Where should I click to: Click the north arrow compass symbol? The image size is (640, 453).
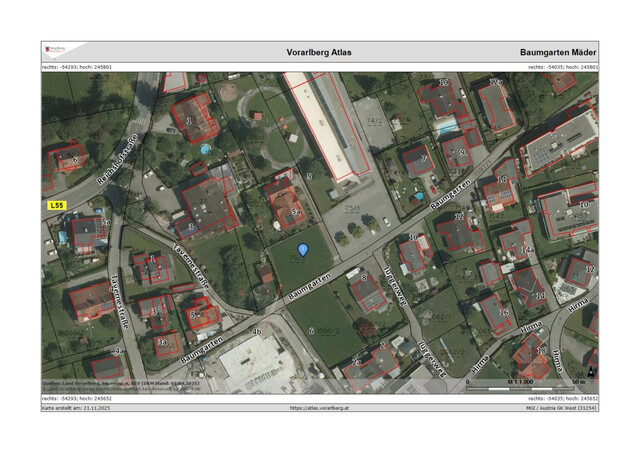tap(592, 371)
